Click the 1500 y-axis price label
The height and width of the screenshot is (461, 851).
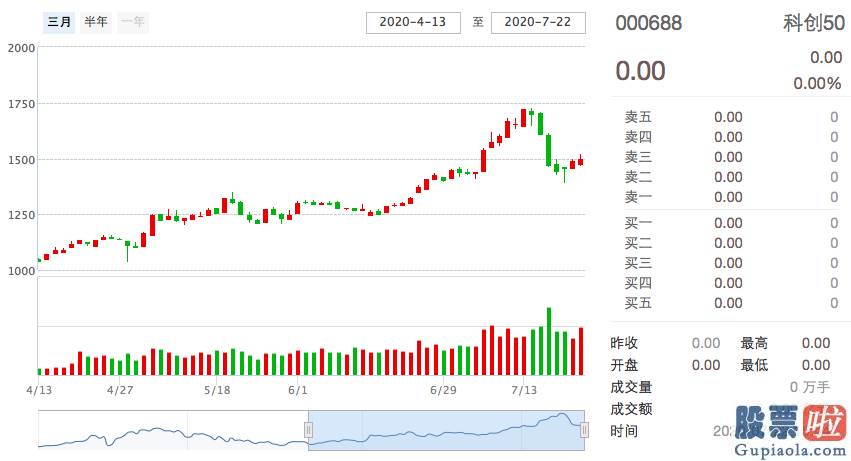[x=21, y=160]
